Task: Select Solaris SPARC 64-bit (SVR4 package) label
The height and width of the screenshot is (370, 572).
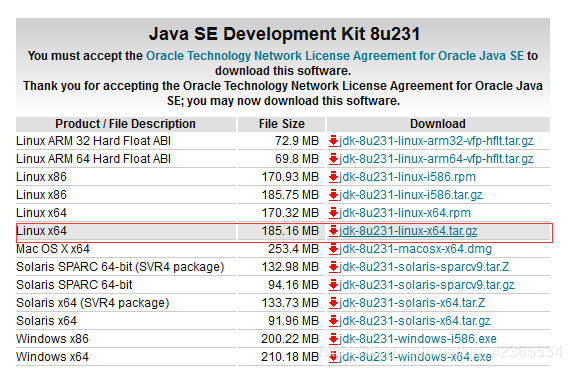Action: (120, 267)
